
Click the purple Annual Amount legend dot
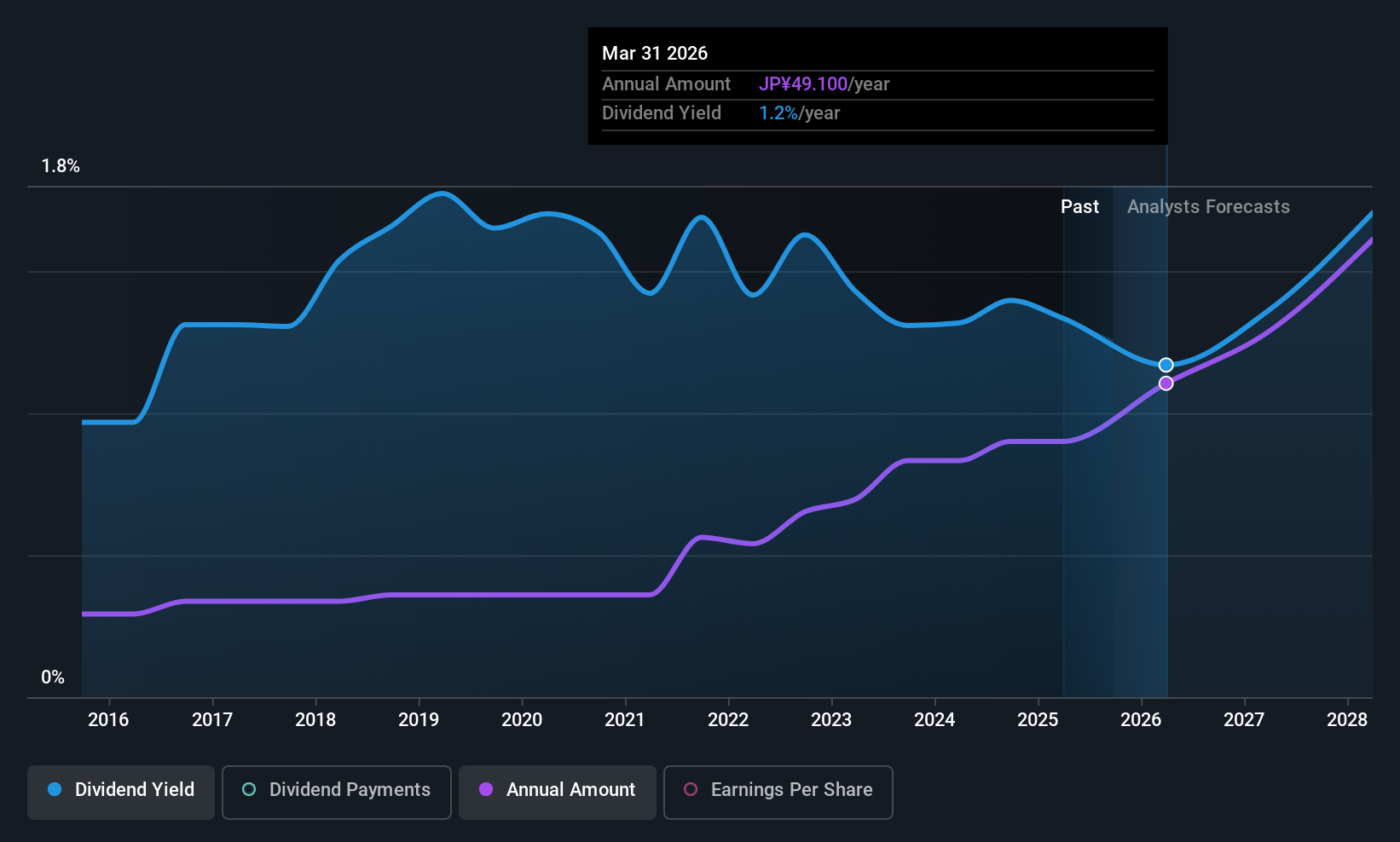pos(486,789)
